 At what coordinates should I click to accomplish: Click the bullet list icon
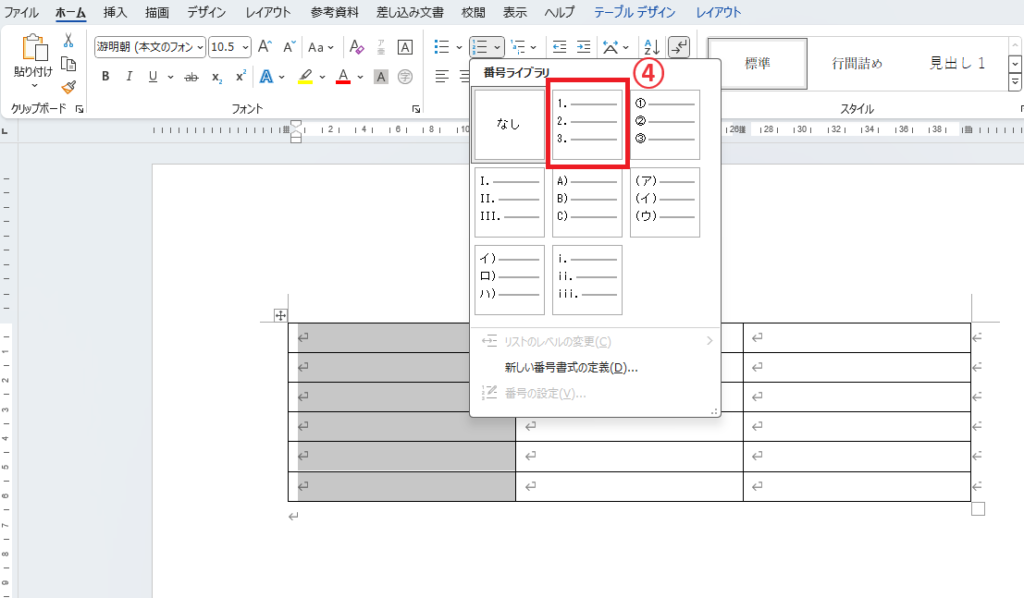[x=442, y=47]
